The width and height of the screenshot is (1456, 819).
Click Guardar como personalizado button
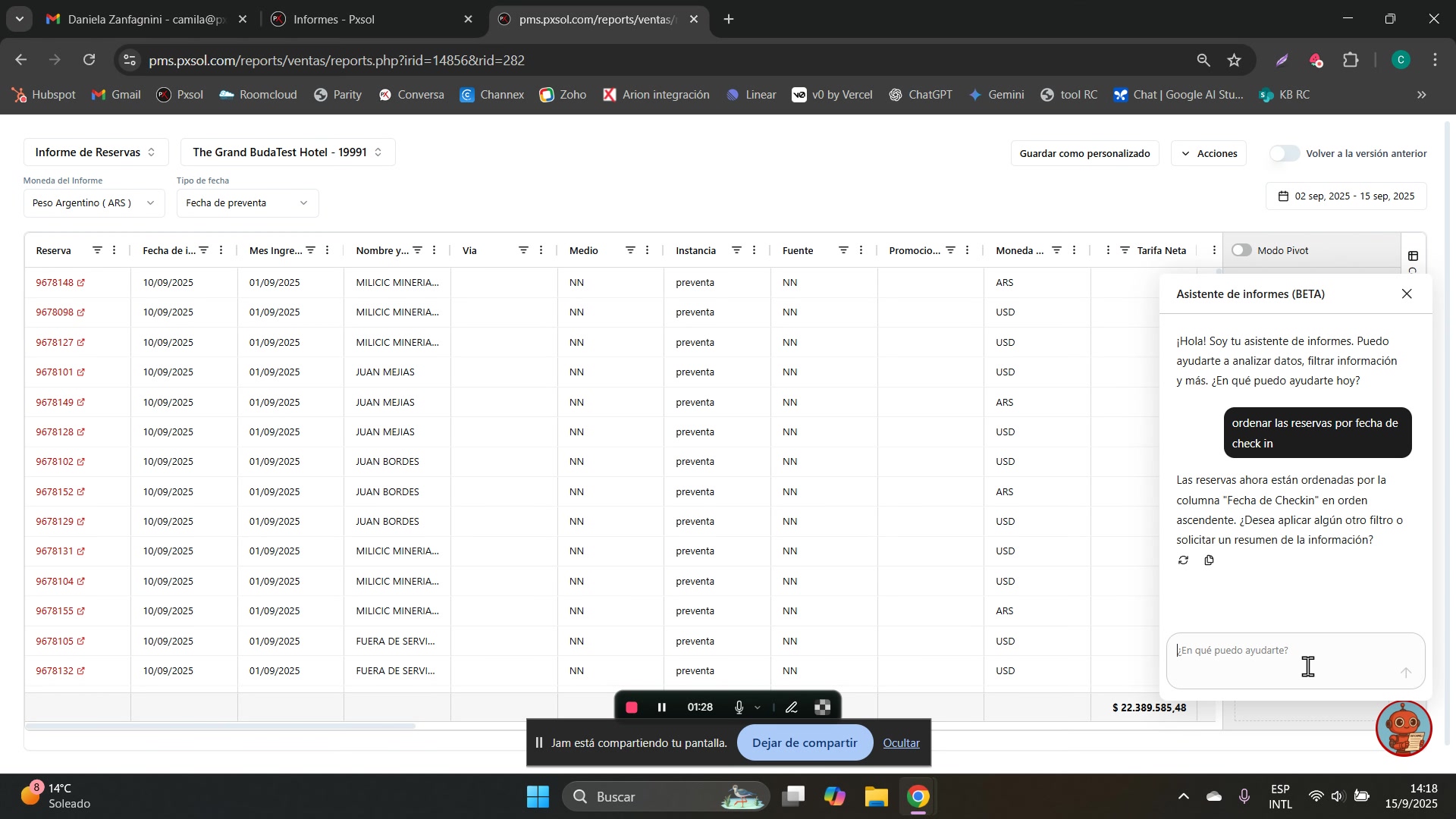point(1084,154)
